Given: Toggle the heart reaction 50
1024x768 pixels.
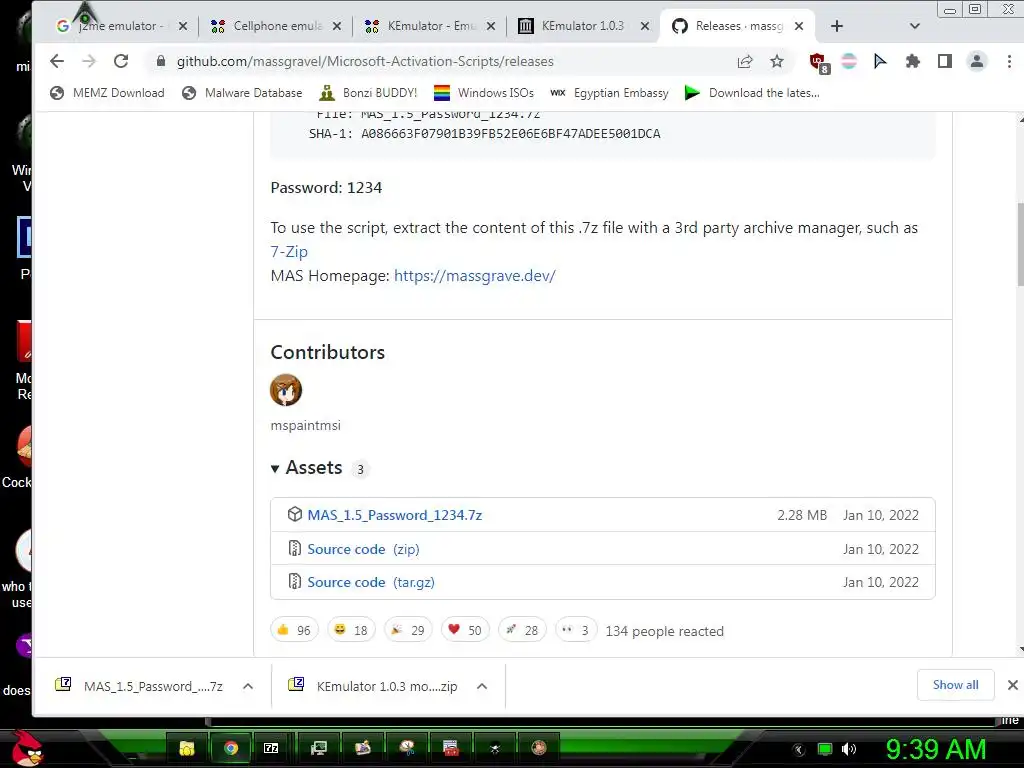Looking at the screenshot, I should [465, 630].
